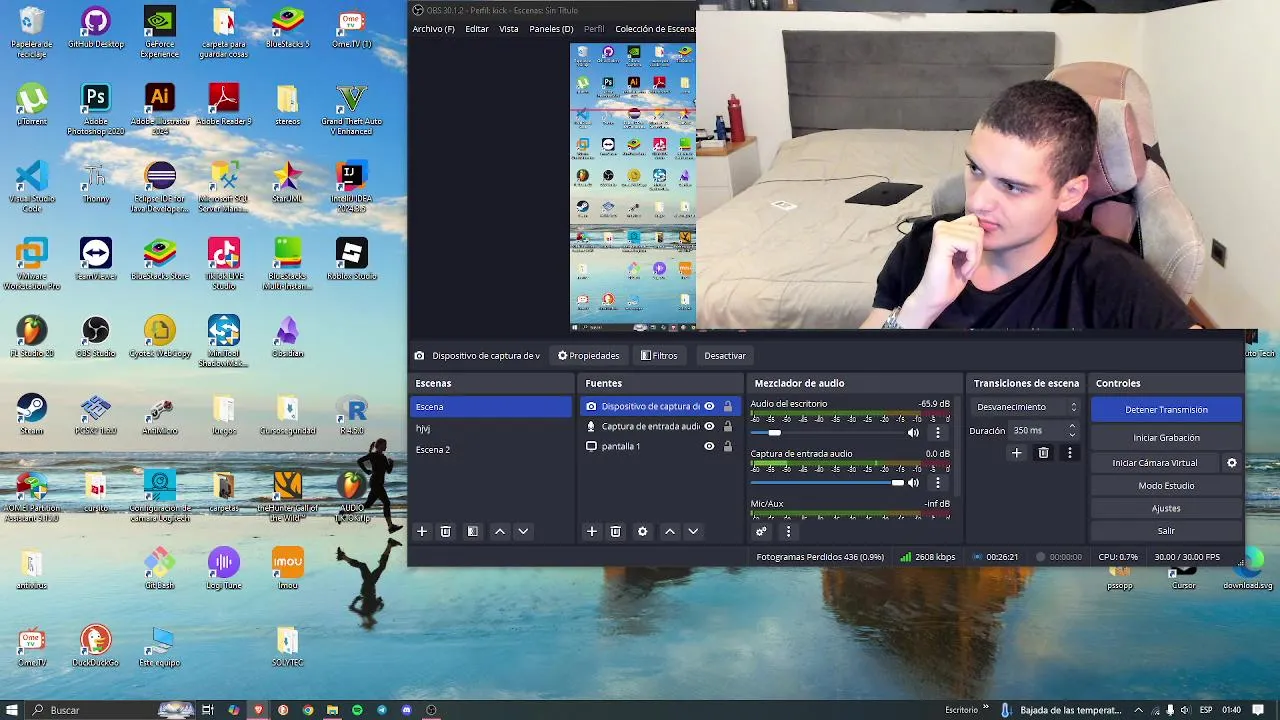Image resolution: width=1280 pixels, height=720 pixels.
Task: Open Ajustes settings button
Action: point(1166,508)
